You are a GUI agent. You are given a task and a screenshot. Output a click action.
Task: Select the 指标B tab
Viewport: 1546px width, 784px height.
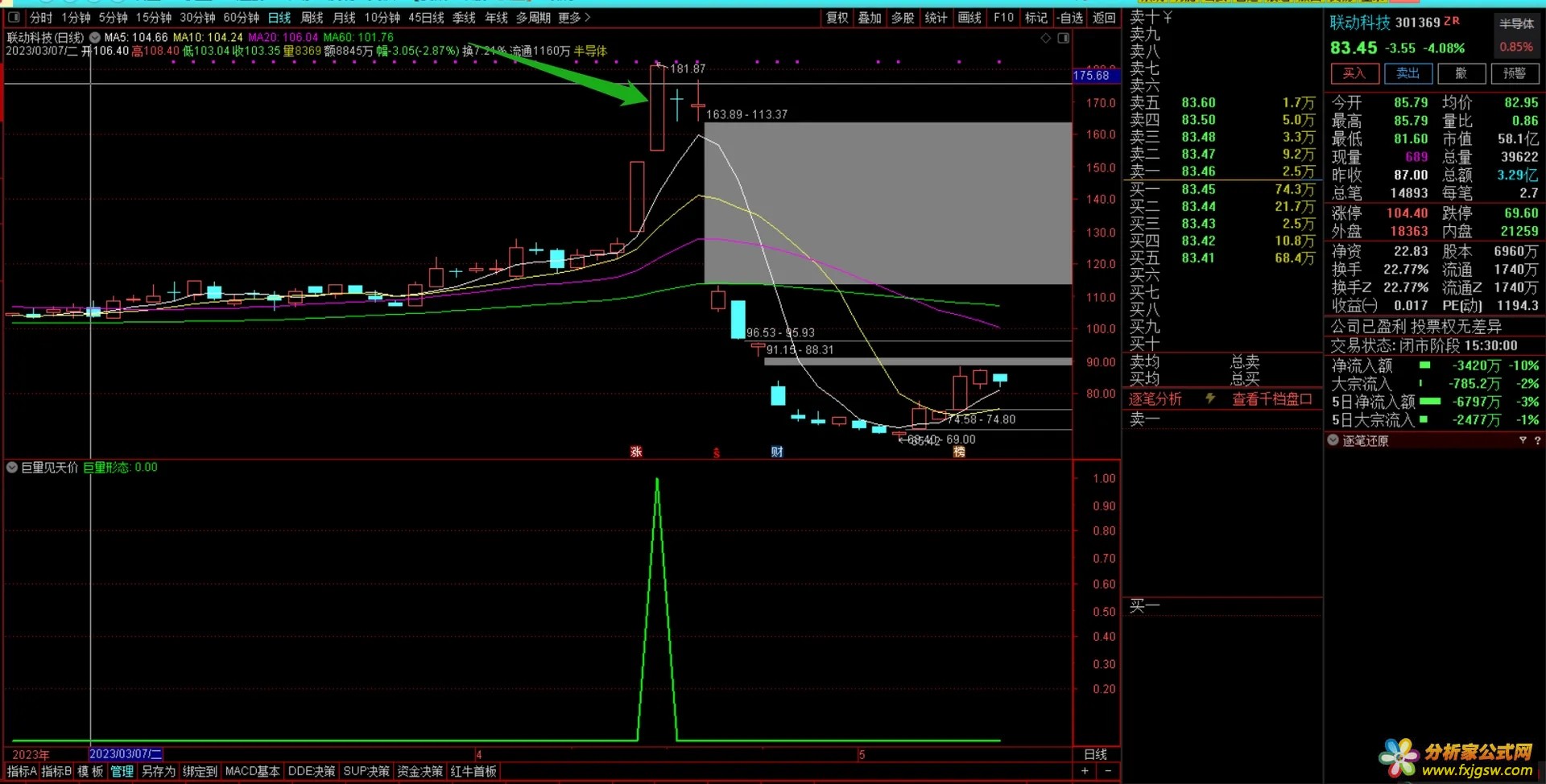pos(56,771)
